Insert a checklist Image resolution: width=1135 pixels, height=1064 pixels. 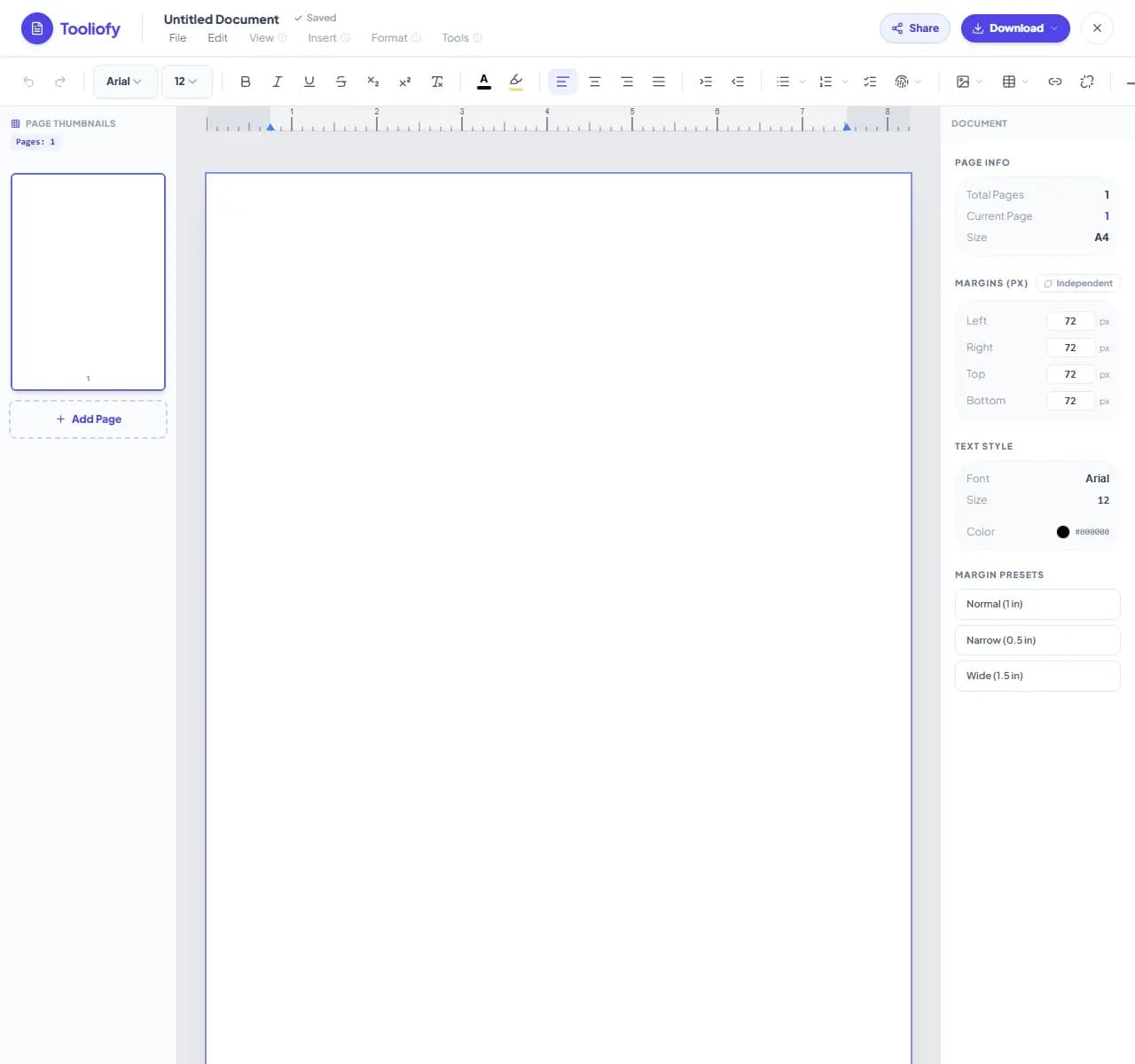click(x=870, y=82)
